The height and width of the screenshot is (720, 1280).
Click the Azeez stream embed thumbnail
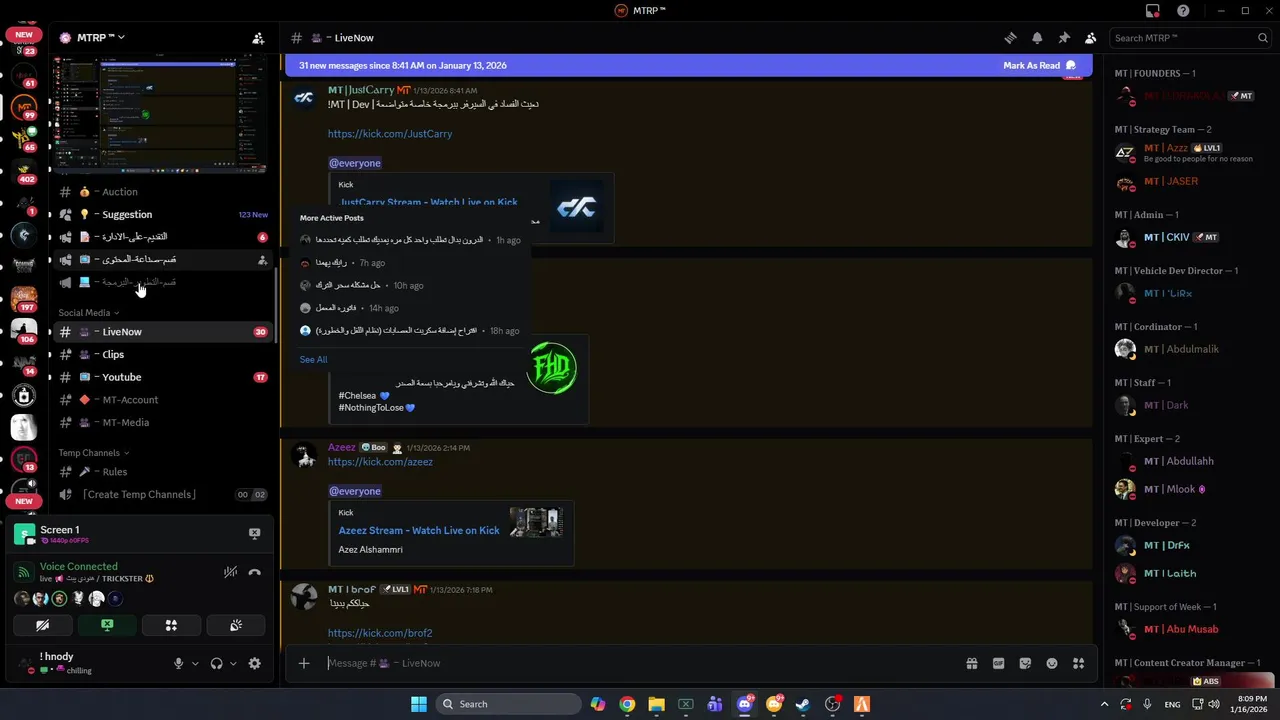pyautogui.click(x=536, y=522)
